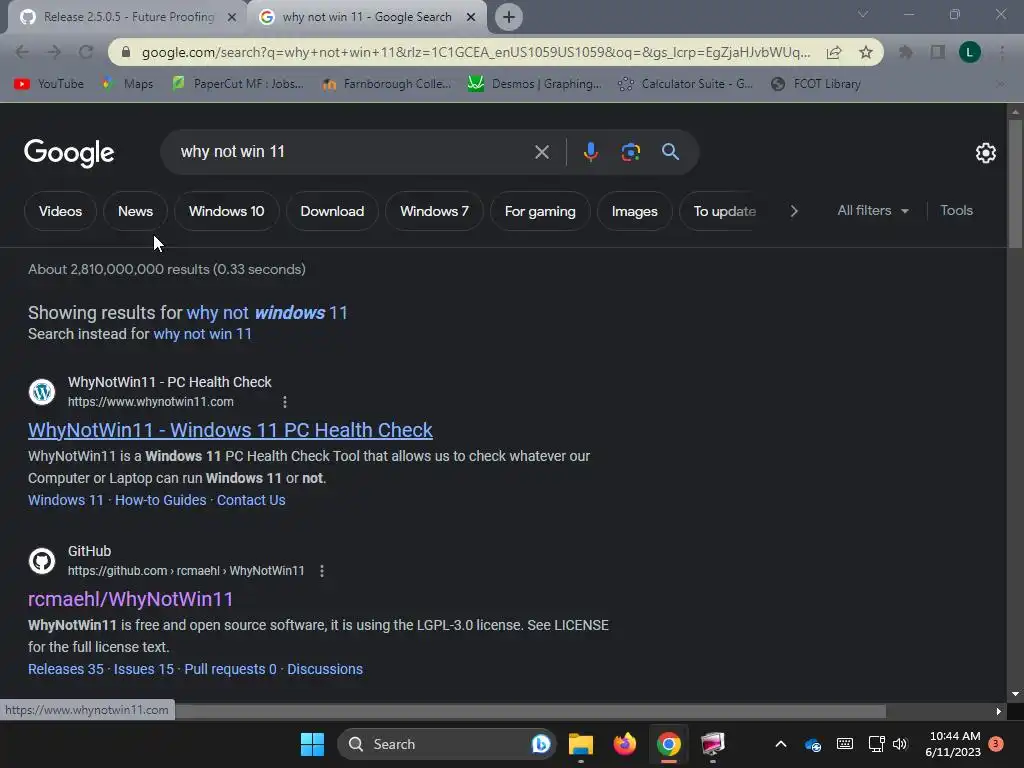Screen dimensions: 1024x768
Task: Click the why not windows 11 suggestion
Action: tap(267, 313)
